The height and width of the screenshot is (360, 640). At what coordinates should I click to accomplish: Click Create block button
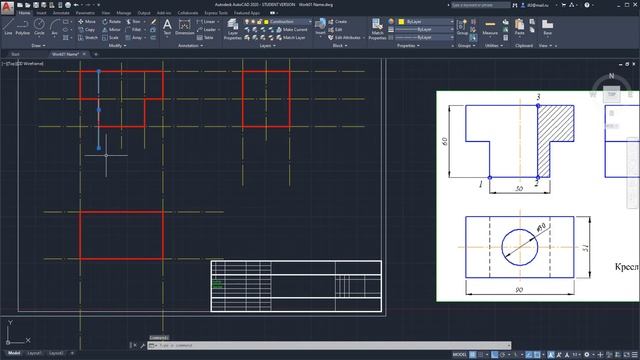(x=338, y=22)
